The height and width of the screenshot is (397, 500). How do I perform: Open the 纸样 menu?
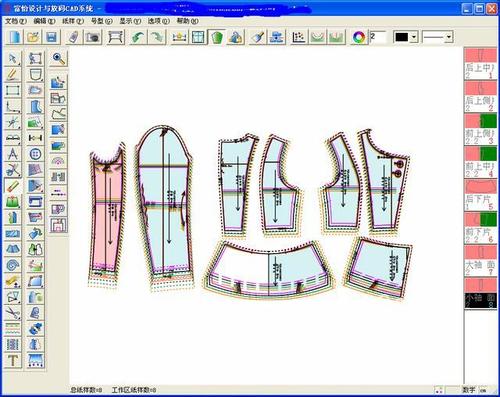pos(73,21)
